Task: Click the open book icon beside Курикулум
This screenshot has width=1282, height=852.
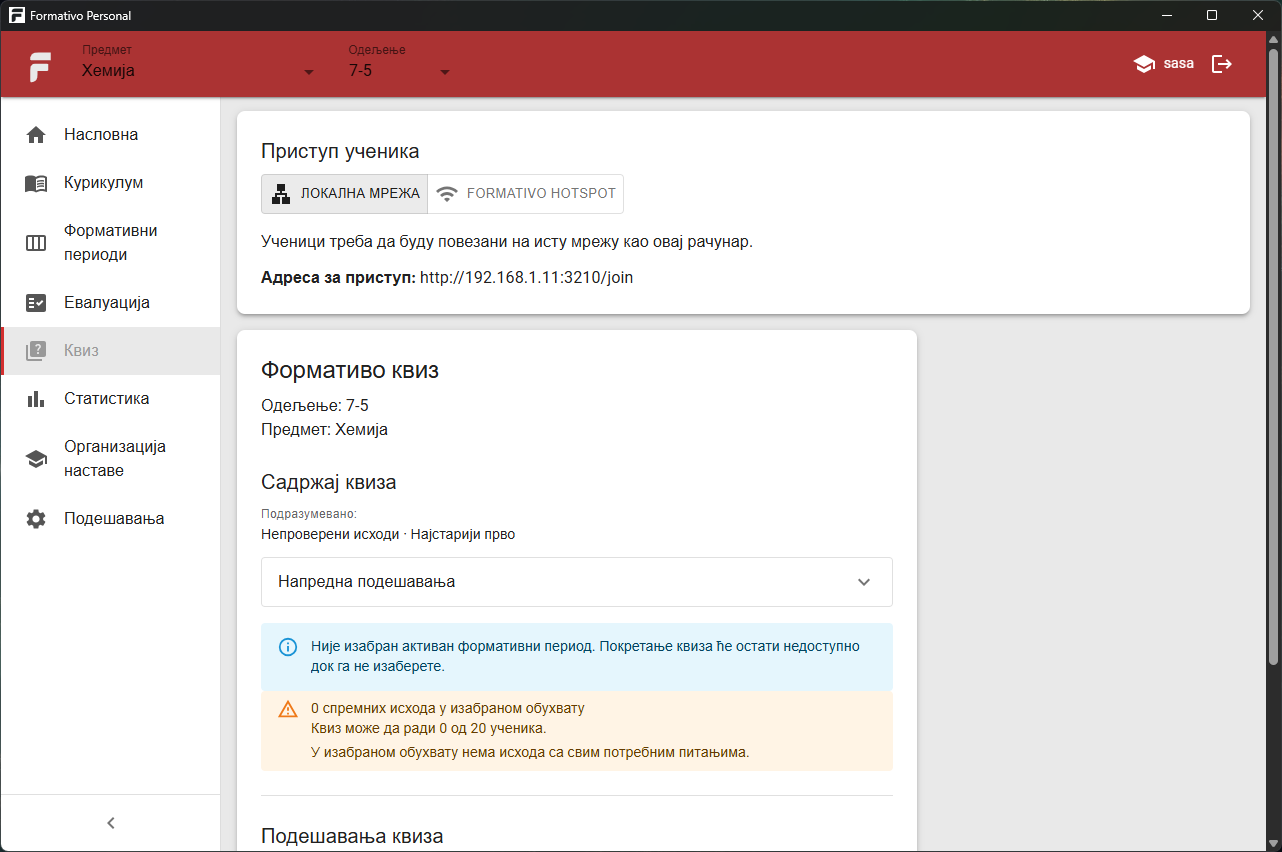Action: coord(36,183)
